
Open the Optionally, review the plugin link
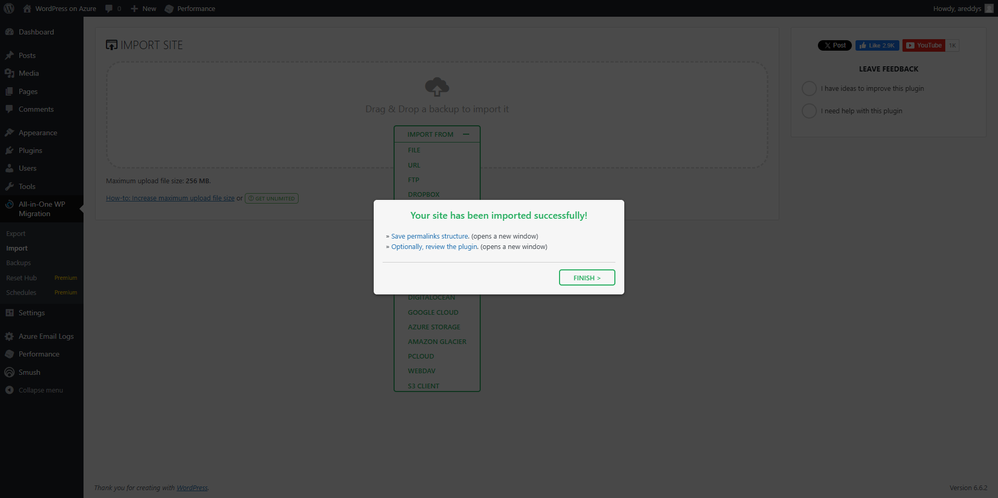tap(434, 246)
